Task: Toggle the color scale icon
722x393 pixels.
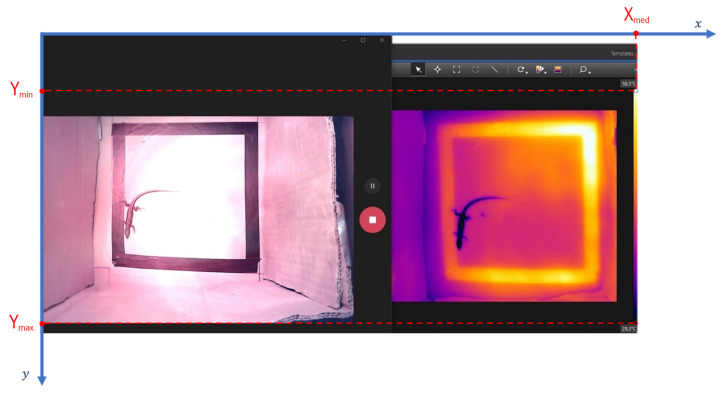Action: 558,70
